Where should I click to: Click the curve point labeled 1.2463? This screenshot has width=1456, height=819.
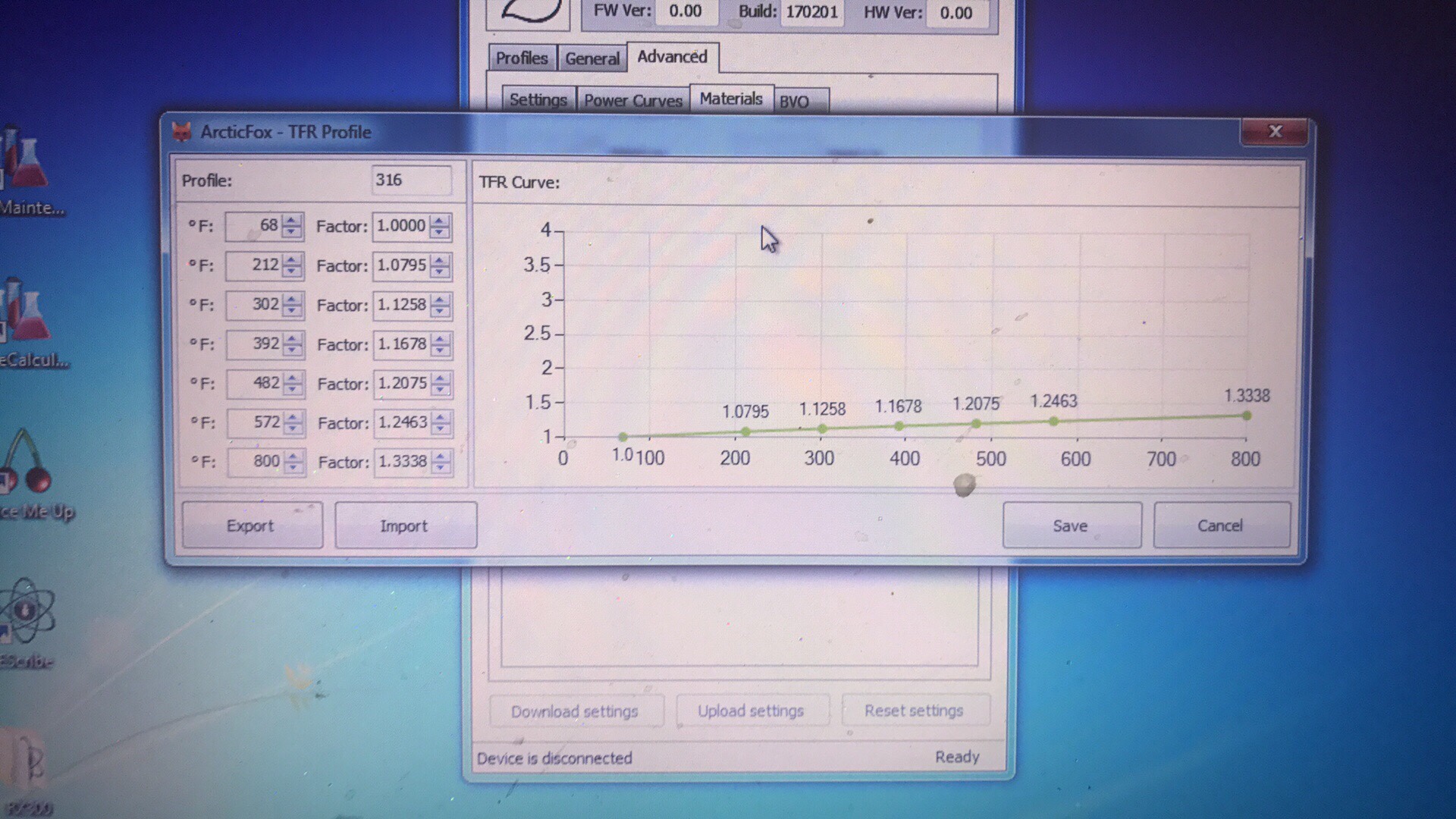click(x=1054, y=421)
